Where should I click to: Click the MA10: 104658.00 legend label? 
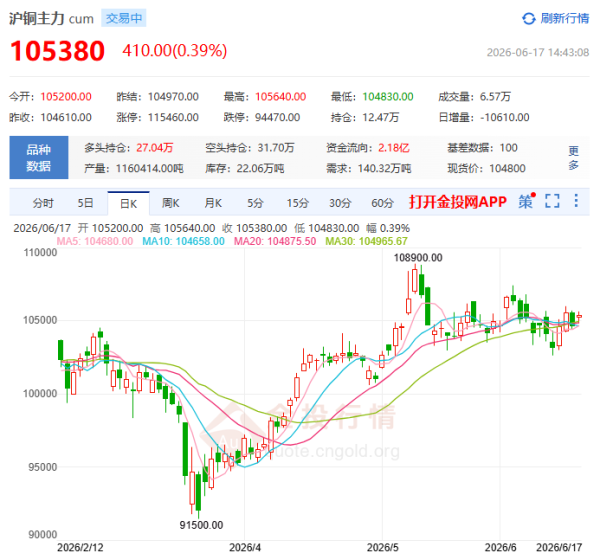pyautogui.click(x=183, y=241)
